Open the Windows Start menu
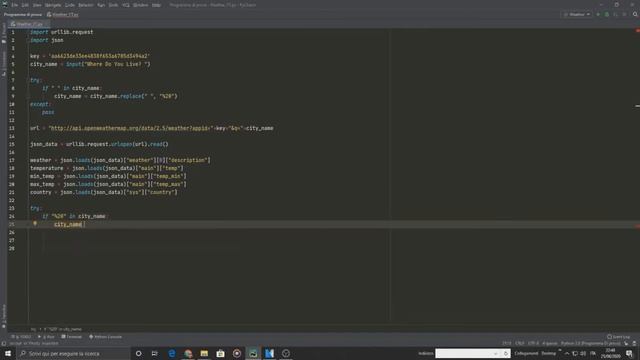This screenshot has height=360, width=640. 8,353
